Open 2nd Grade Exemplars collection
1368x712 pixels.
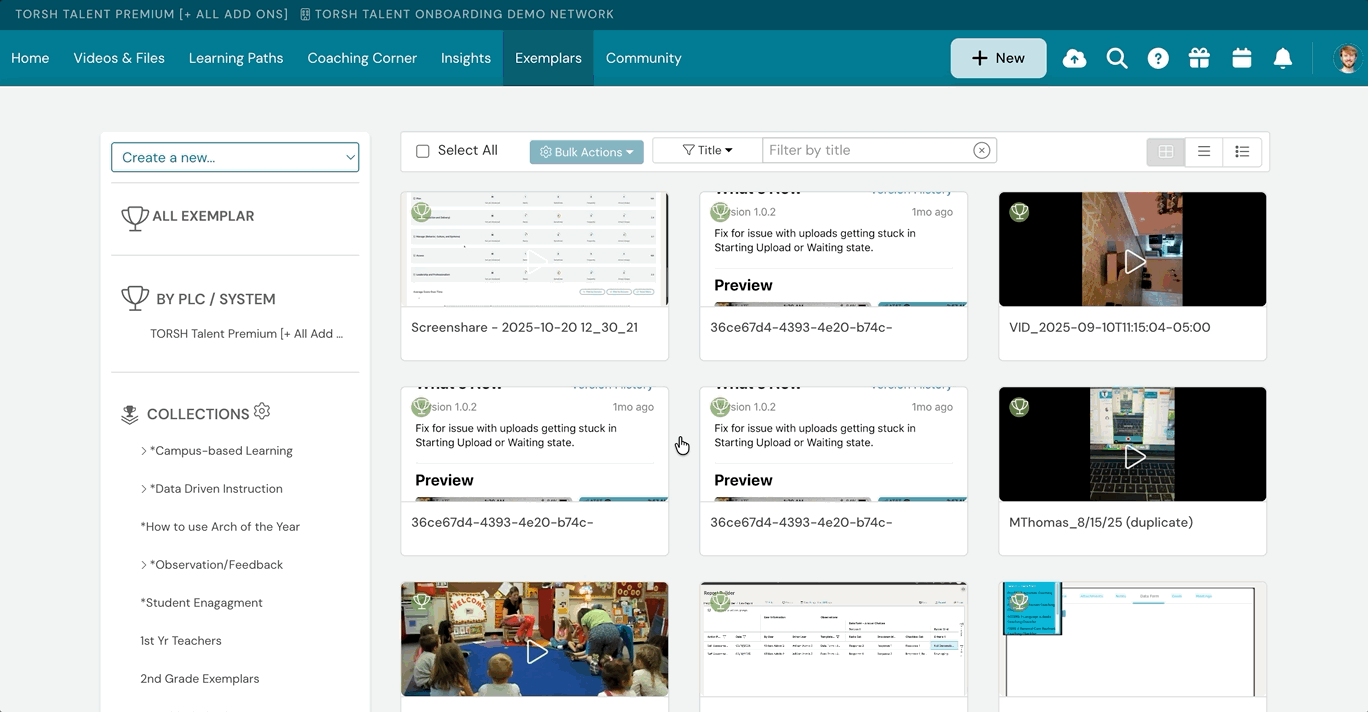(200, 679)
